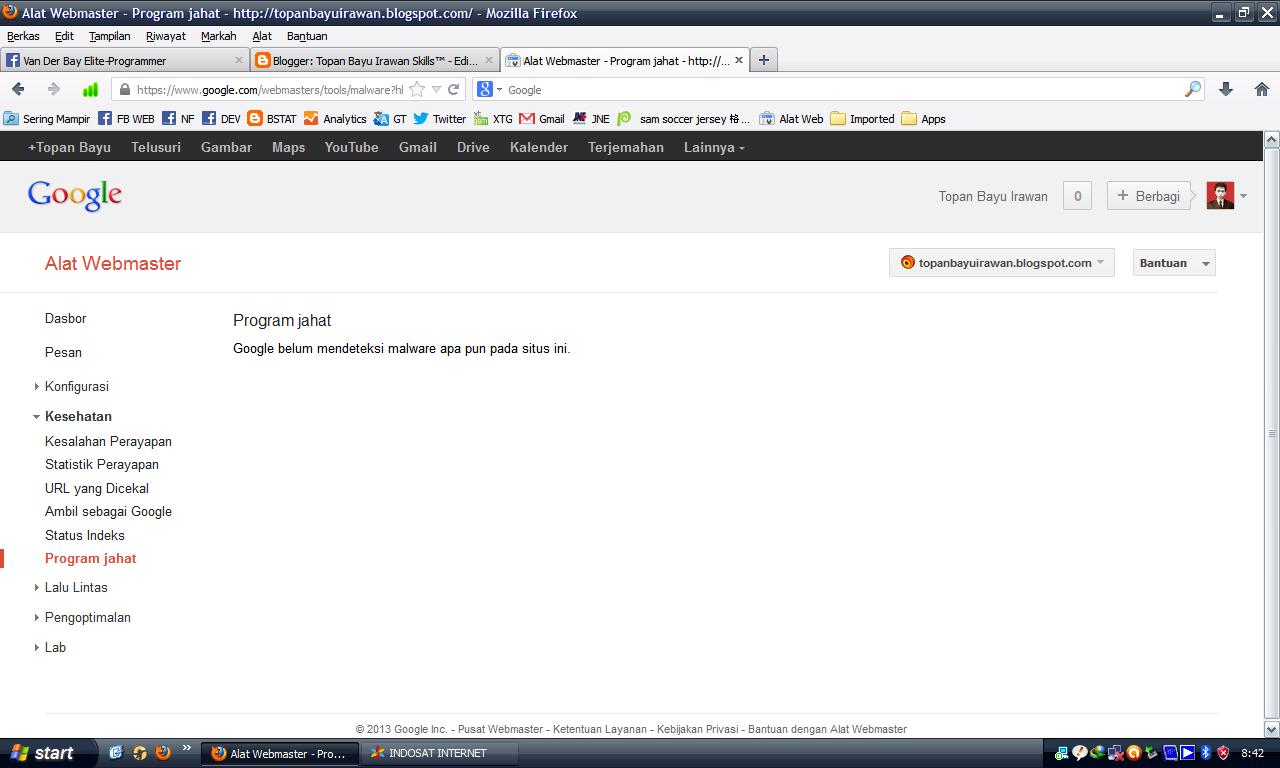Switch to the Blogger Topan Bayu Irawan Skills tab
Image resolution: width=1280 pixels, height=768 pixels.
[375, 60]
